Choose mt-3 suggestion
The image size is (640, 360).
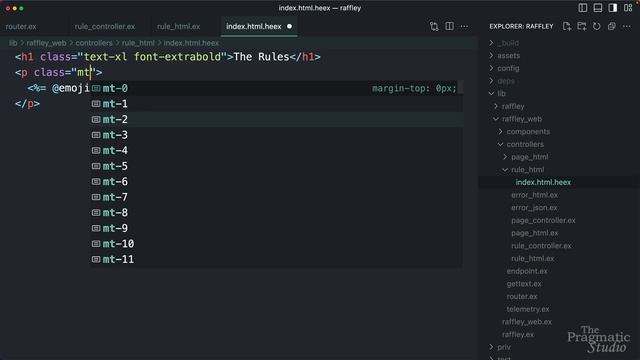point(276,135)
